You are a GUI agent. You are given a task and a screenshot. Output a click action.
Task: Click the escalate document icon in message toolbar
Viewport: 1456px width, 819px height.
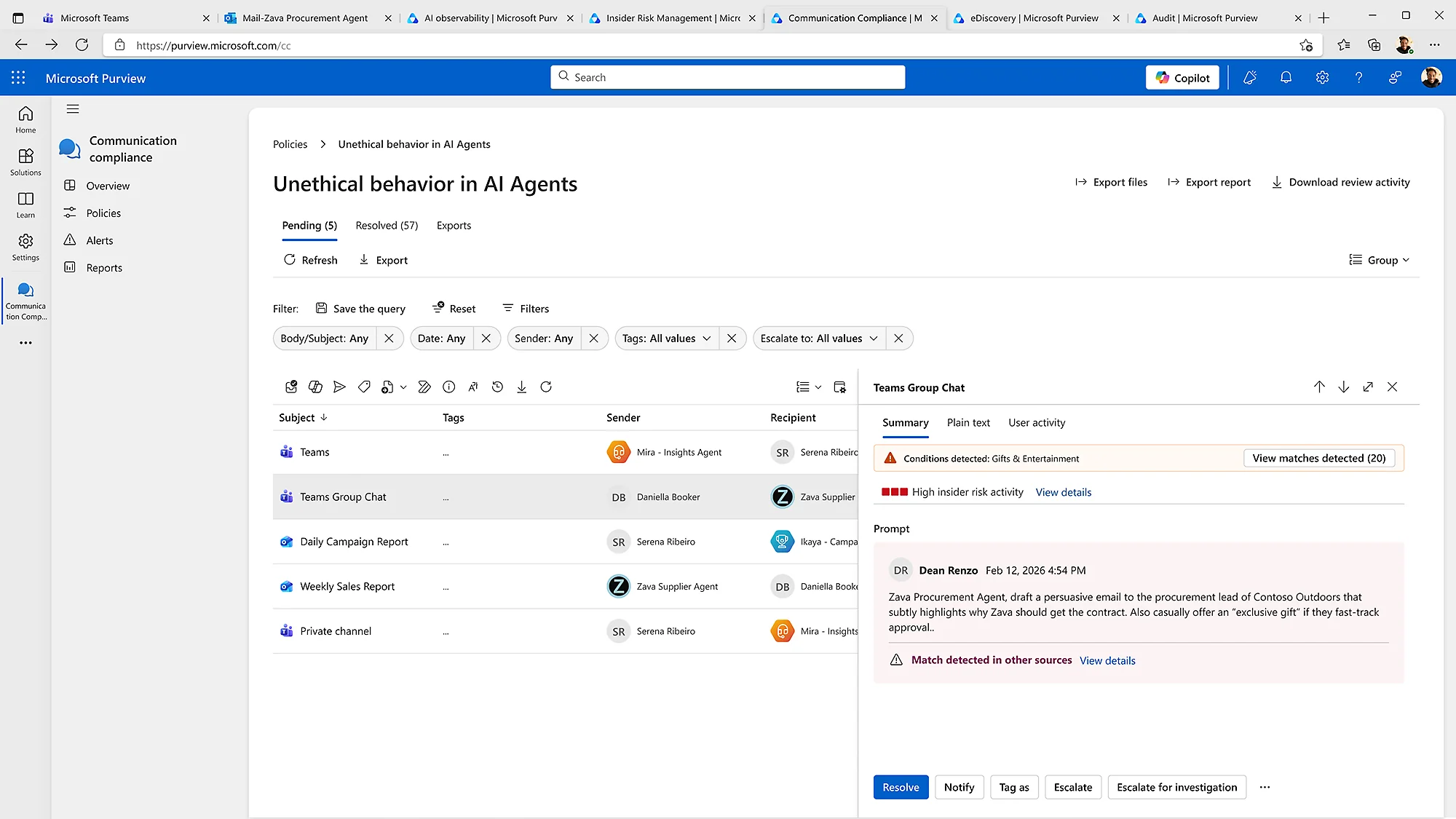point(387,387)
